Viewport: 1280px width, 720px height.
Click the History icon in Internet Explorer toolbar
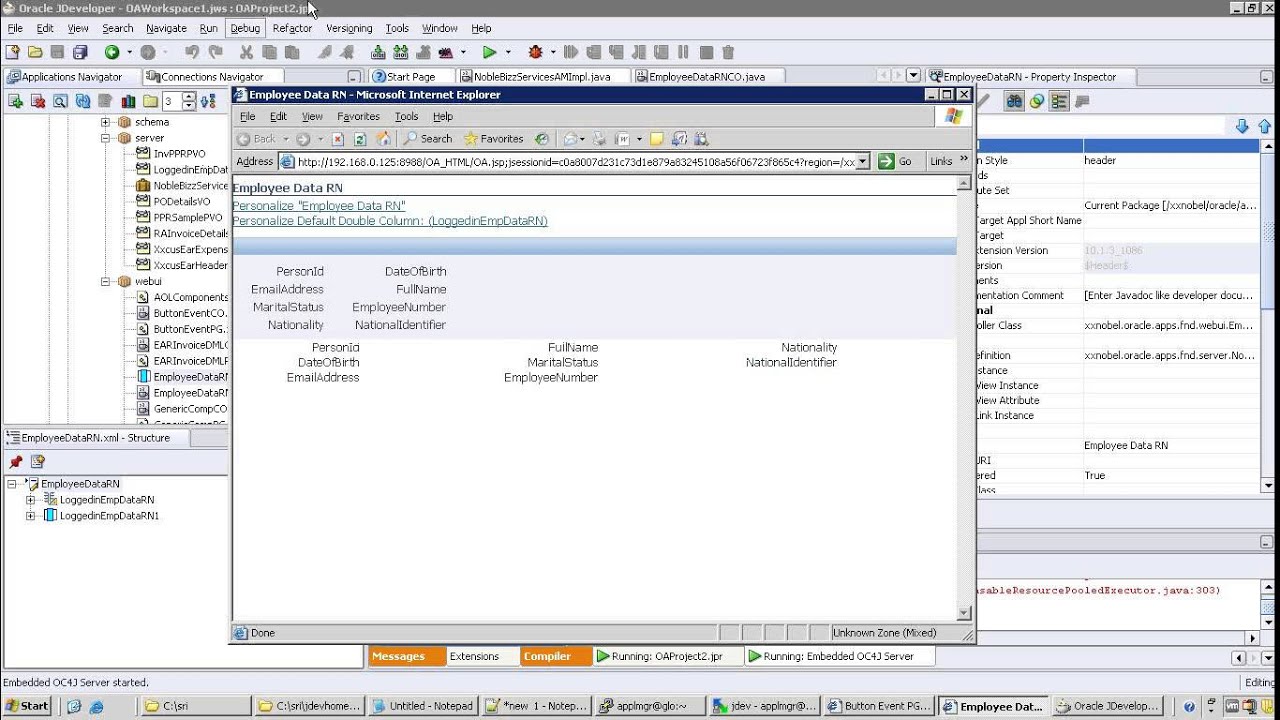point(541,139)
